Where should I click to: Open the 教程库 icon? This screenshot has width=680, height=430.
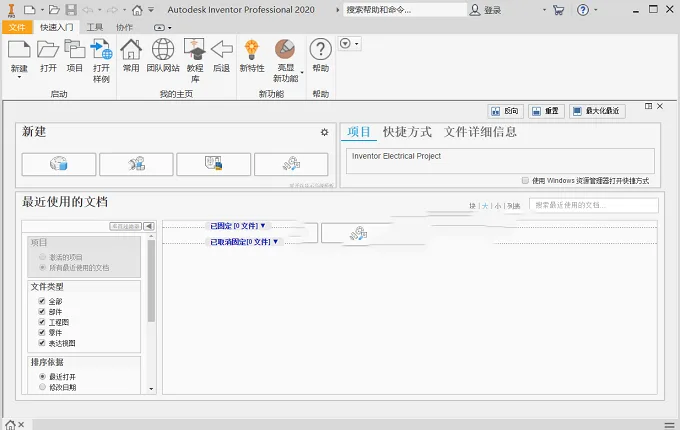[195, 49]
